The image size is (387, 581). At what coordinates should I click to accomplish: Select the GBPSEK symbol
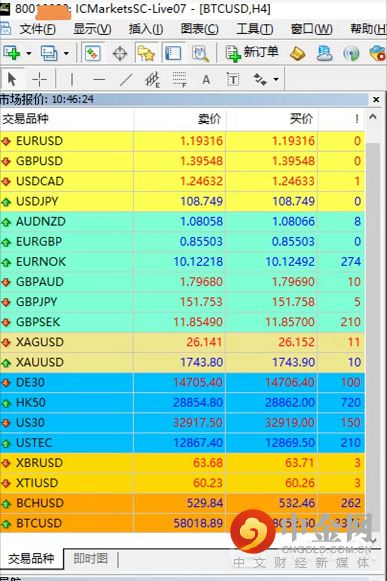38,322
